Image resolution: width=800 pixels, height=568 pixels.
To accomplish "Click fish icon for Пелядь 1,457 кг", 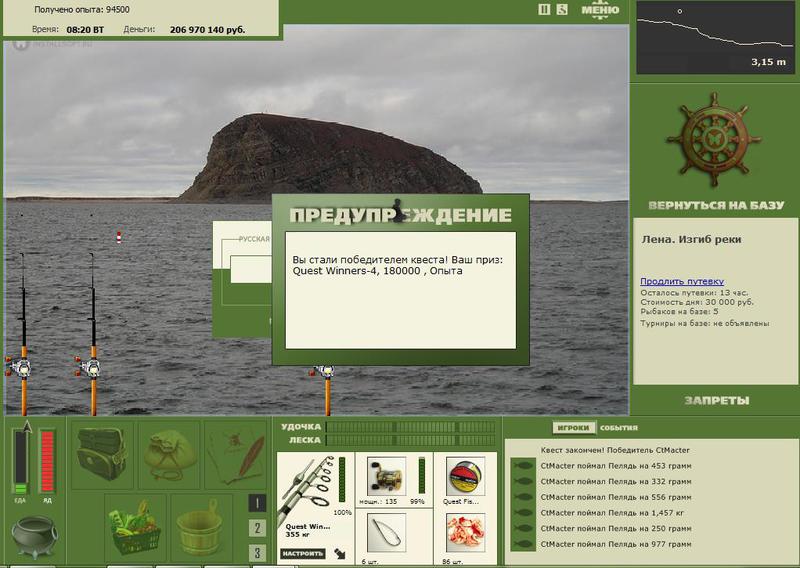I will [x=523, y=513].
